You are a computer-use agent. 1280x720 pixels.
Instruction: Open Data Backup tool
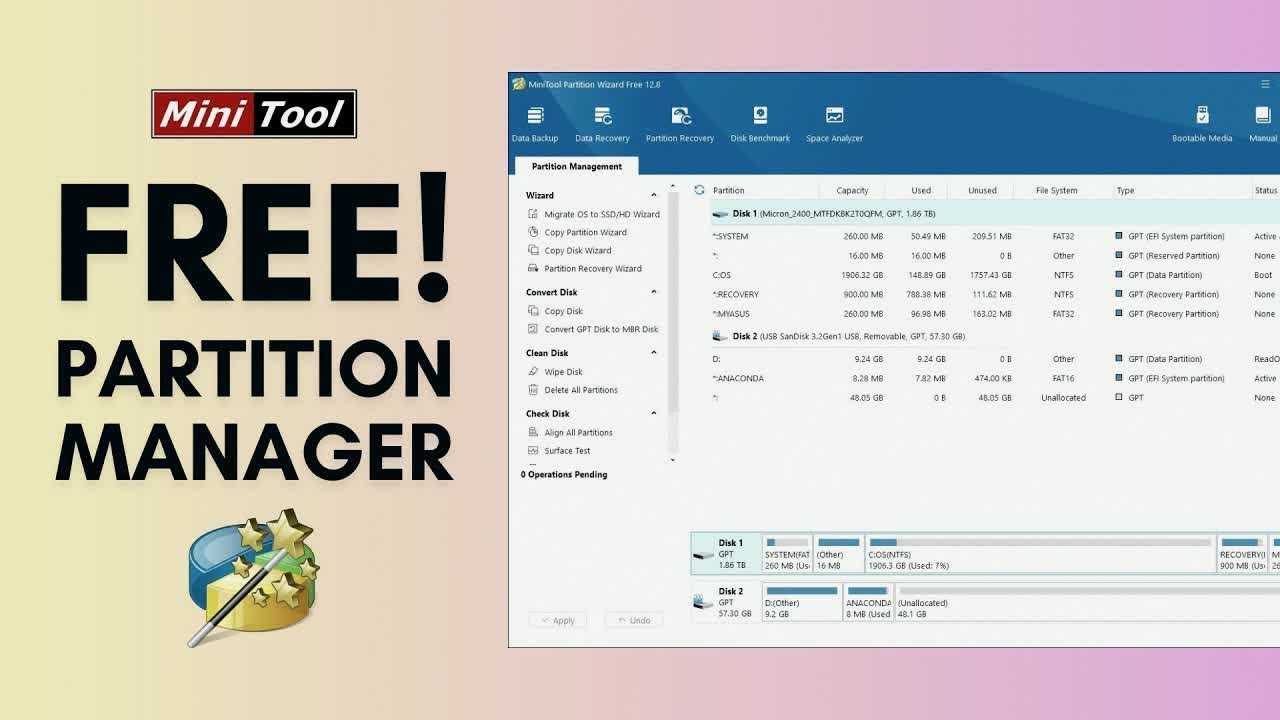coord(535,125)
